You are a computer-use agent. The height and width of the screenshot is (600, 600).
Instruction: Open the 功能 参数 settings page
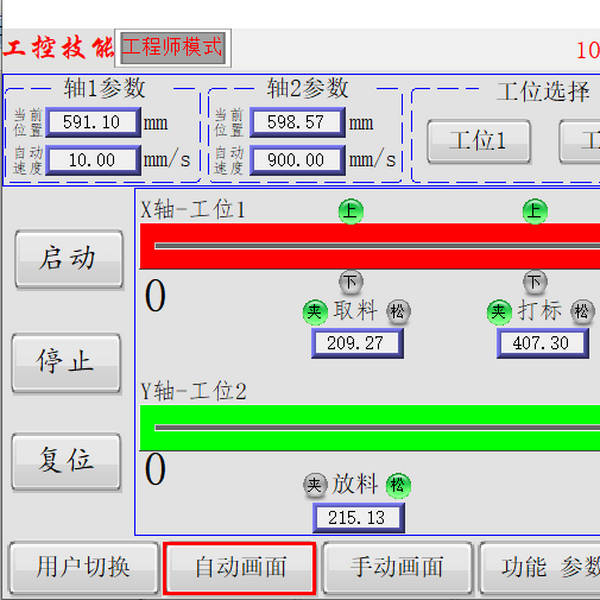point(540,567)
